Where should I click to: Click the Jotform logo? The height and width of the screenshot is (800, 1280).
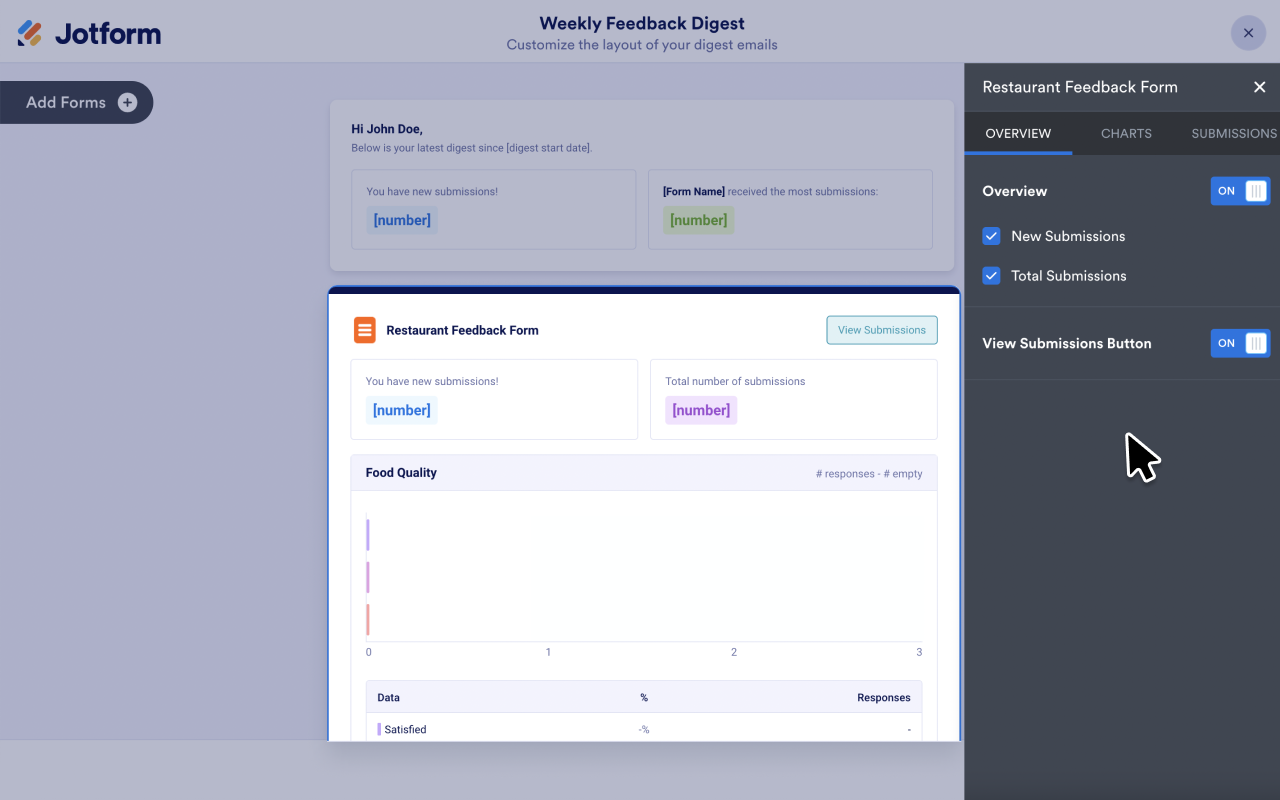(89, 33)
